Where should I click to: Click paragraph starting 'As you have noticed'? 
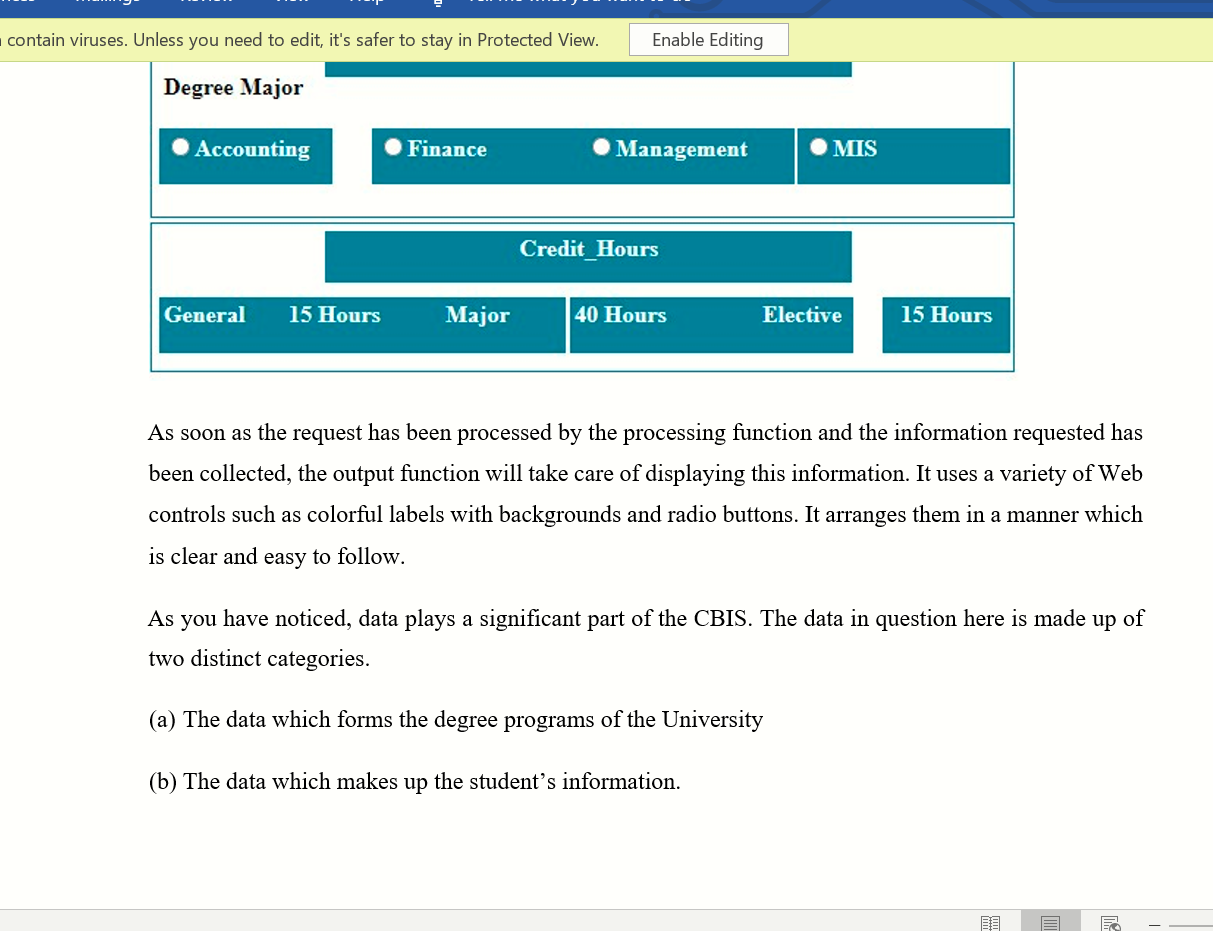646,638
